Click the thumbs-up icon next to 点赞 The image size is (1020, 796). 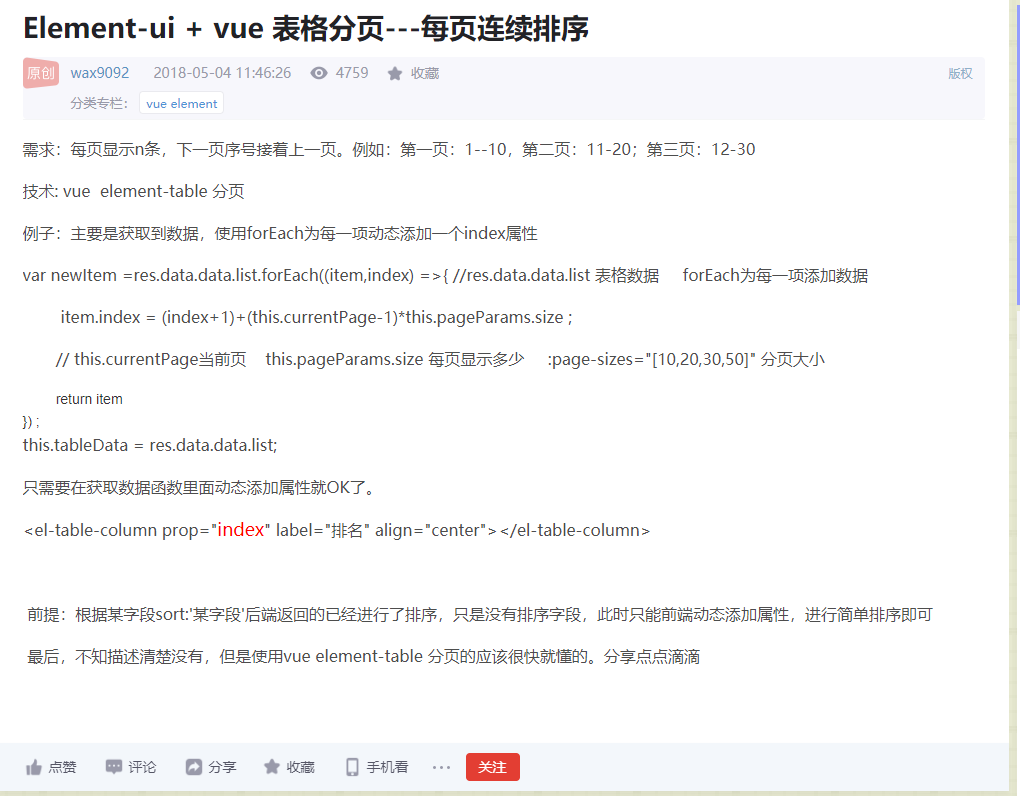click(x=34, y=767)
